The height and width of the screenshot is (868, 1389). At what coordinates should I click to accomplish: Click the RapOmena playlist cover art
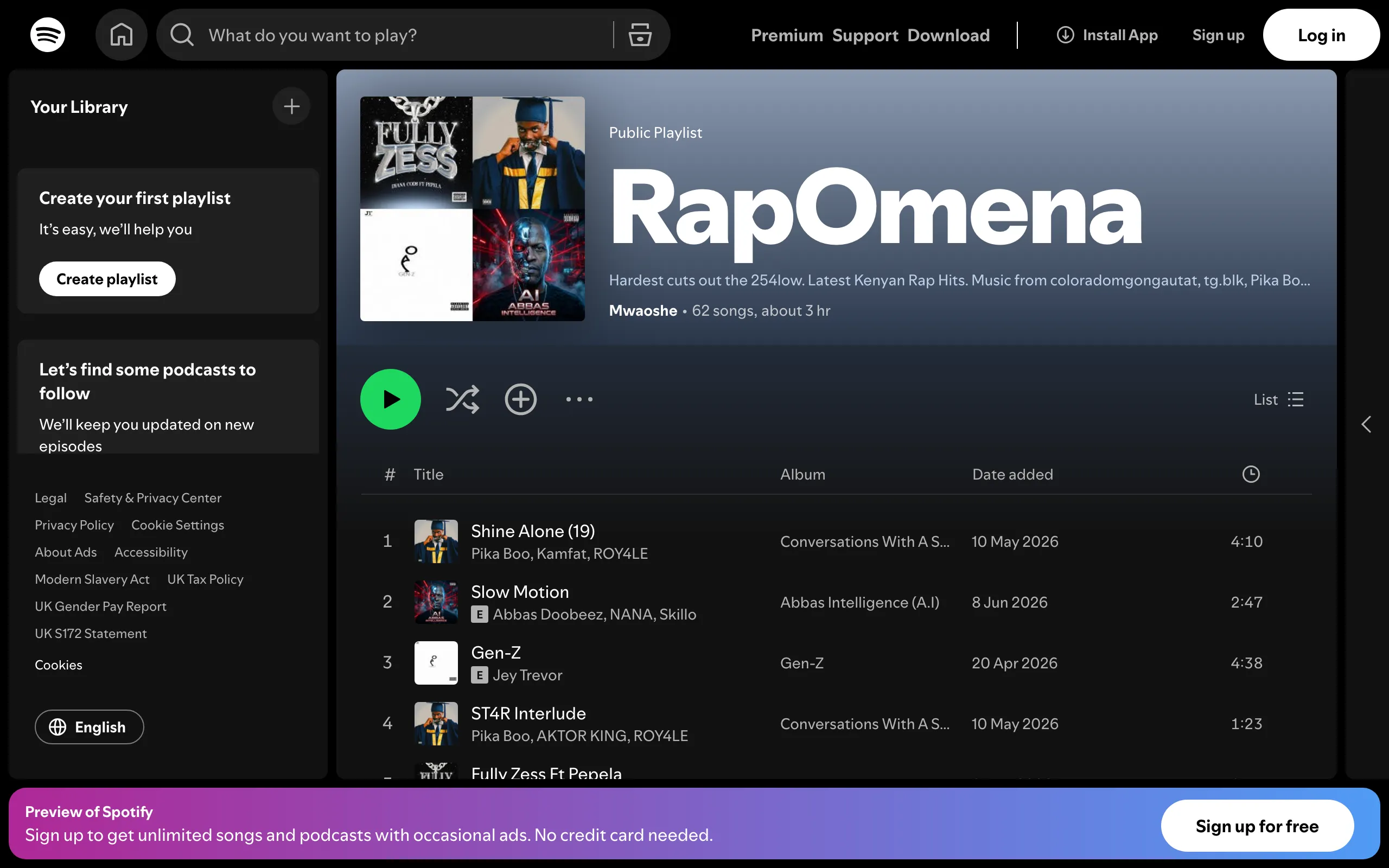(x=473, y=208)
